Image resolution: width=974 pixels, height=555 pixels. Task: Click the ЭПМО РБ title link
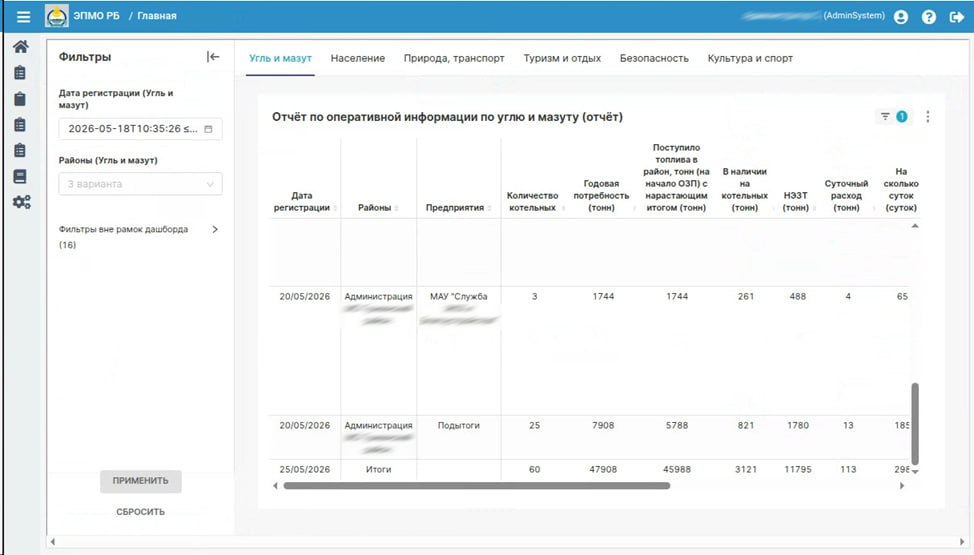tap(96, 16)
